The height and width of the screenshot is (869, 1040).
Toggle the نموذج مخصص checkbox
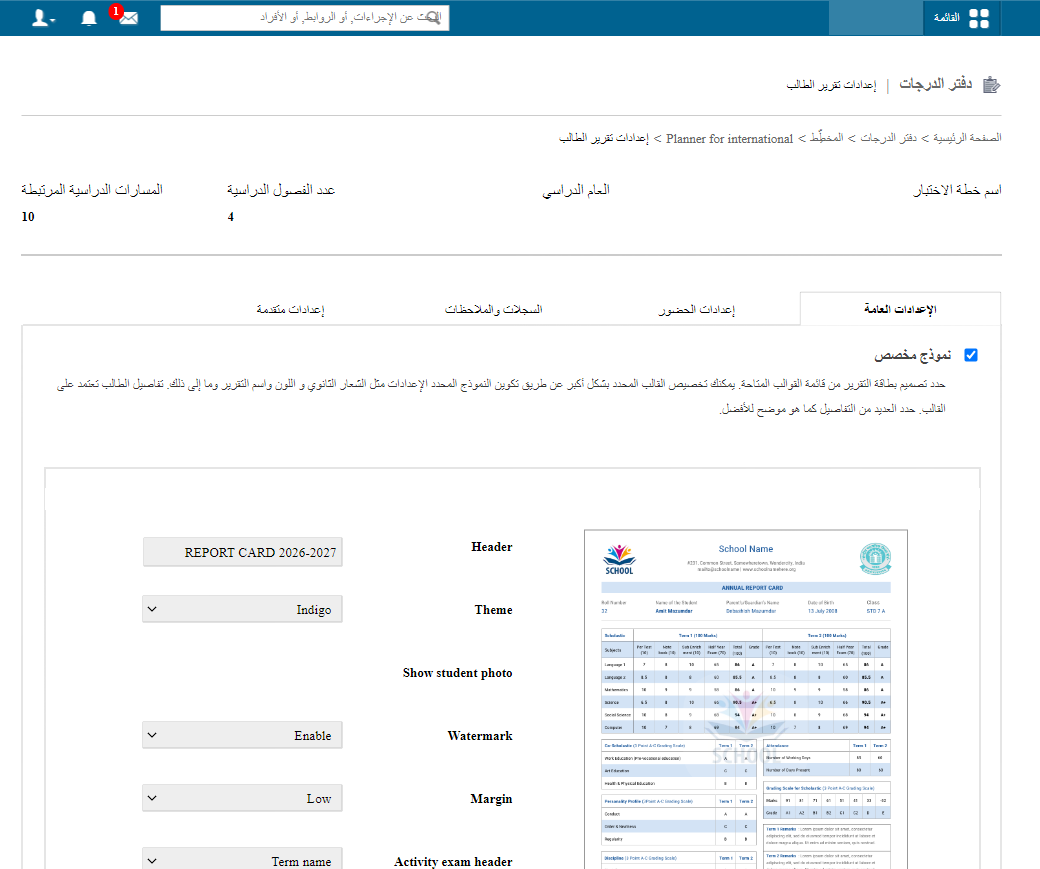tap(971, 355)
